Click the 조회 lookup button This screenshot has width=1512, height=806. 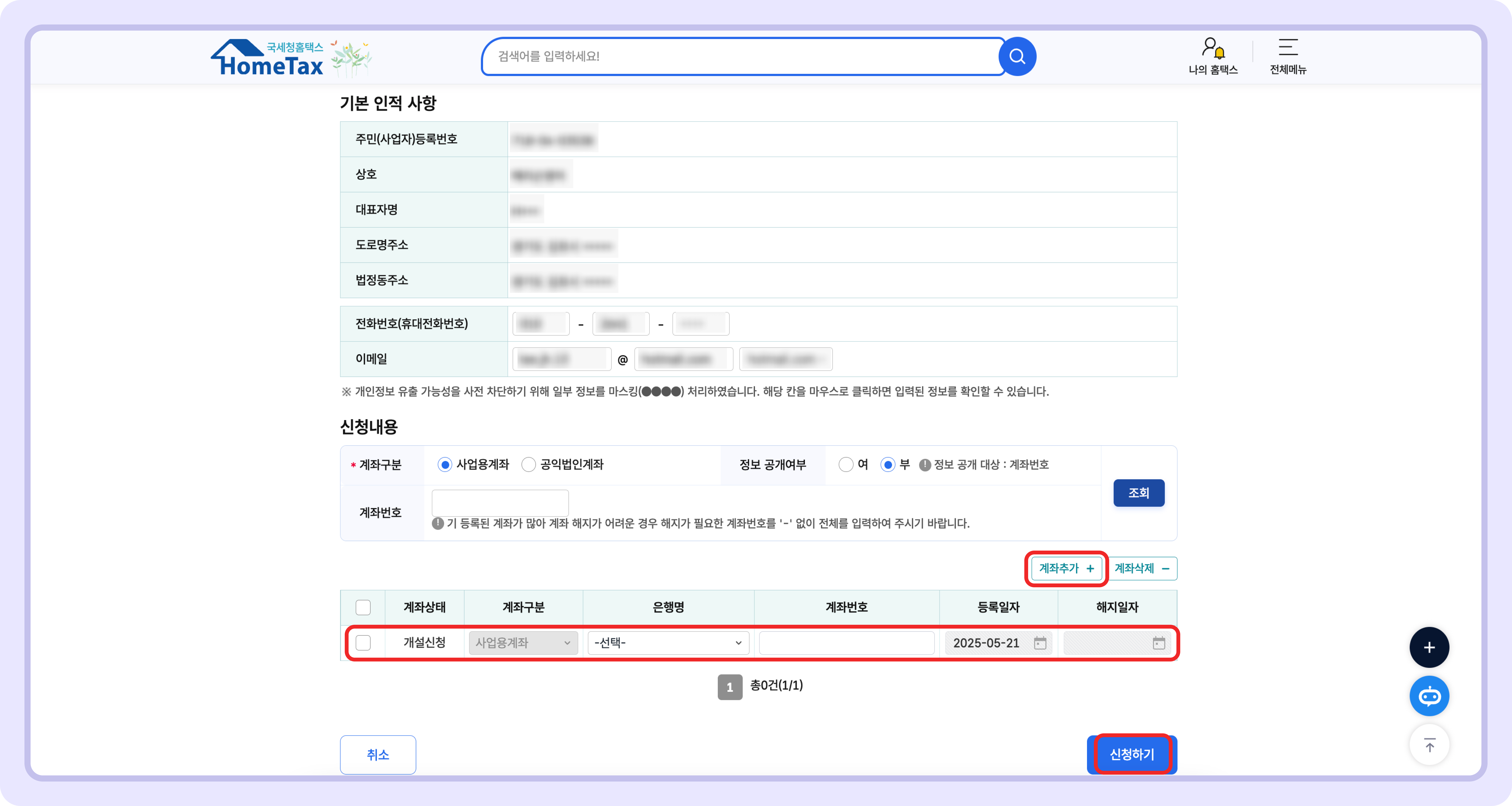(x=1139, y=493)
